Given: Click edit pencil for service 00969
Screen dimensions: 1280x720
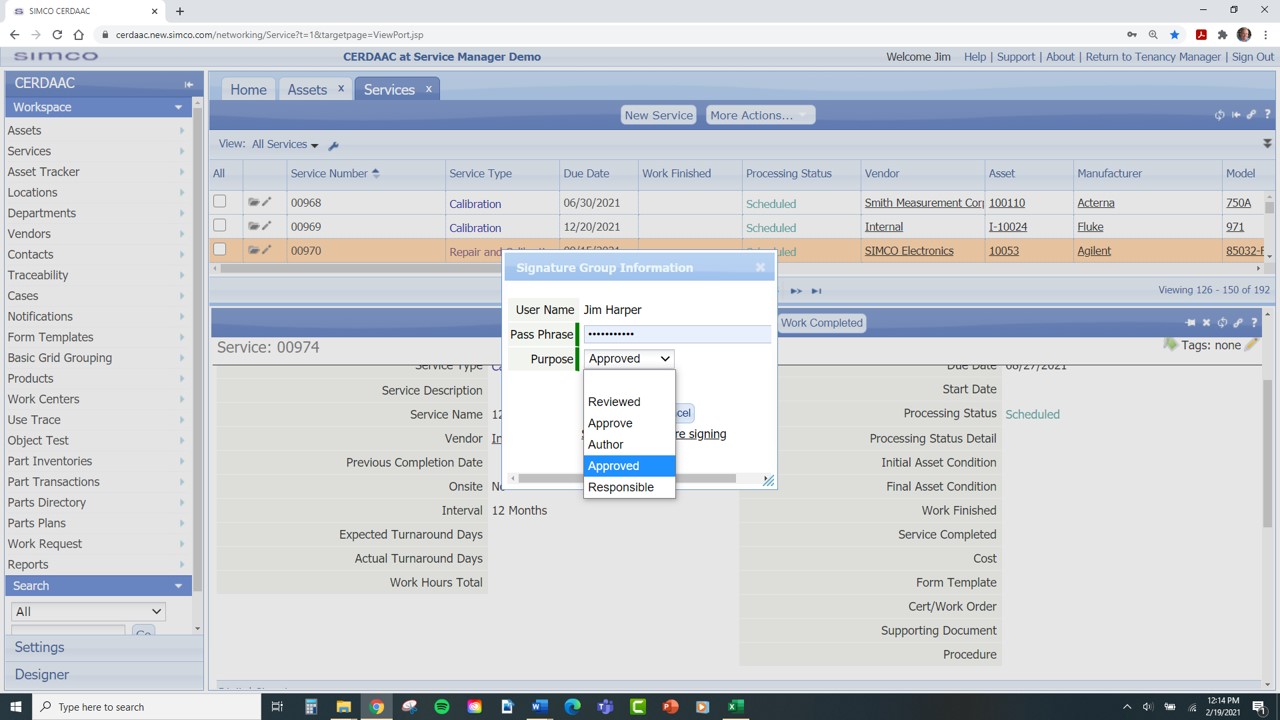Looking at the screenshot, I should (x=267, y=226).
